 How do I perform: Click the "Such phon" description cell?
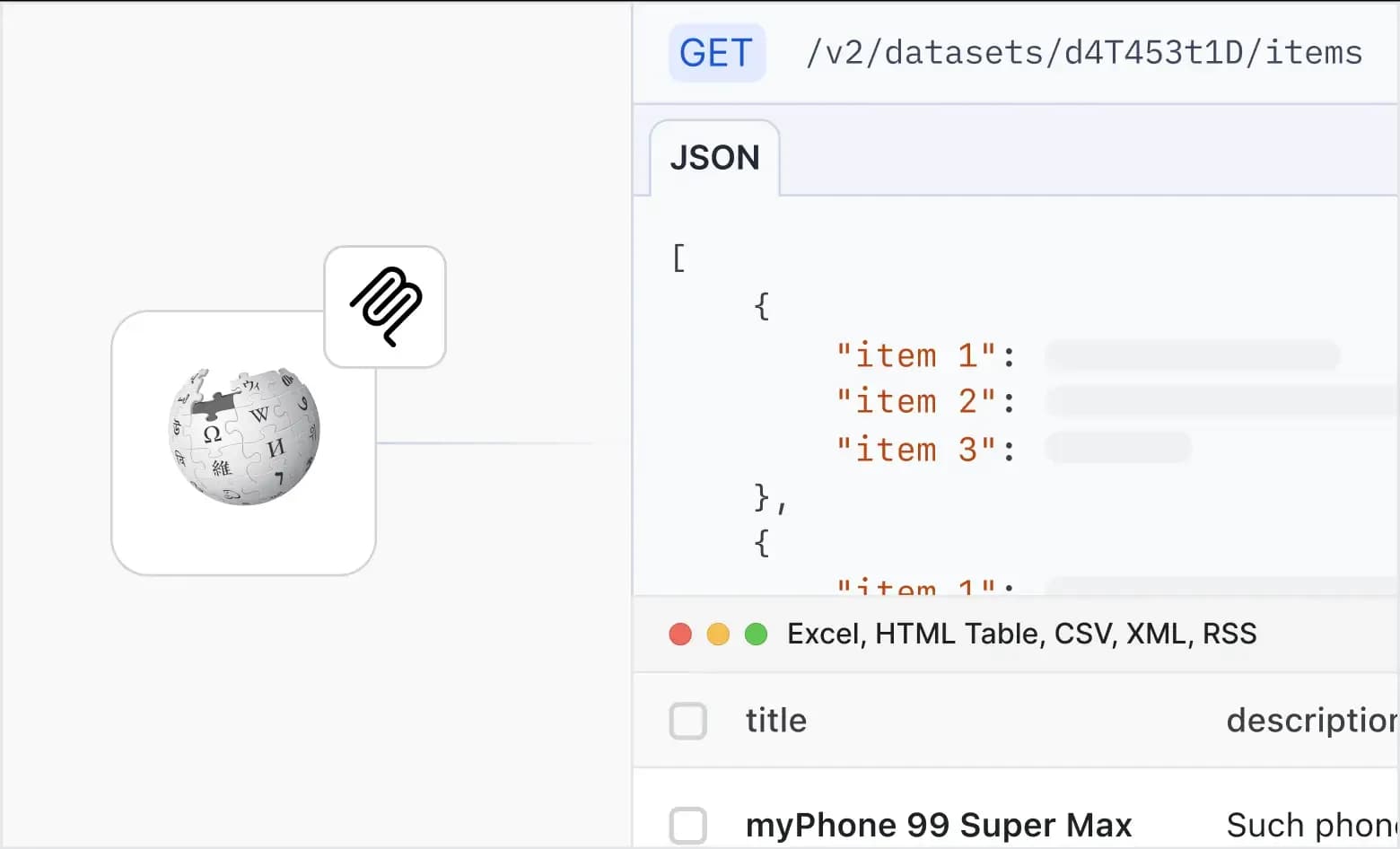tap(1310, 825)
